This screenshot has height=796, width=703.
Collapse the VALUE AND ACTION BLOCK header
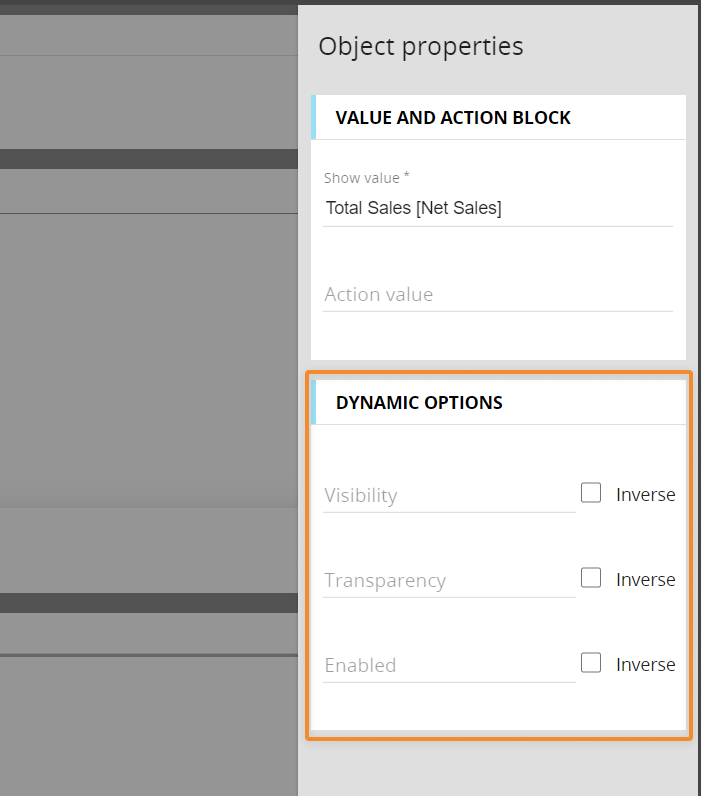pyautogui.click(x=498, y=117)
